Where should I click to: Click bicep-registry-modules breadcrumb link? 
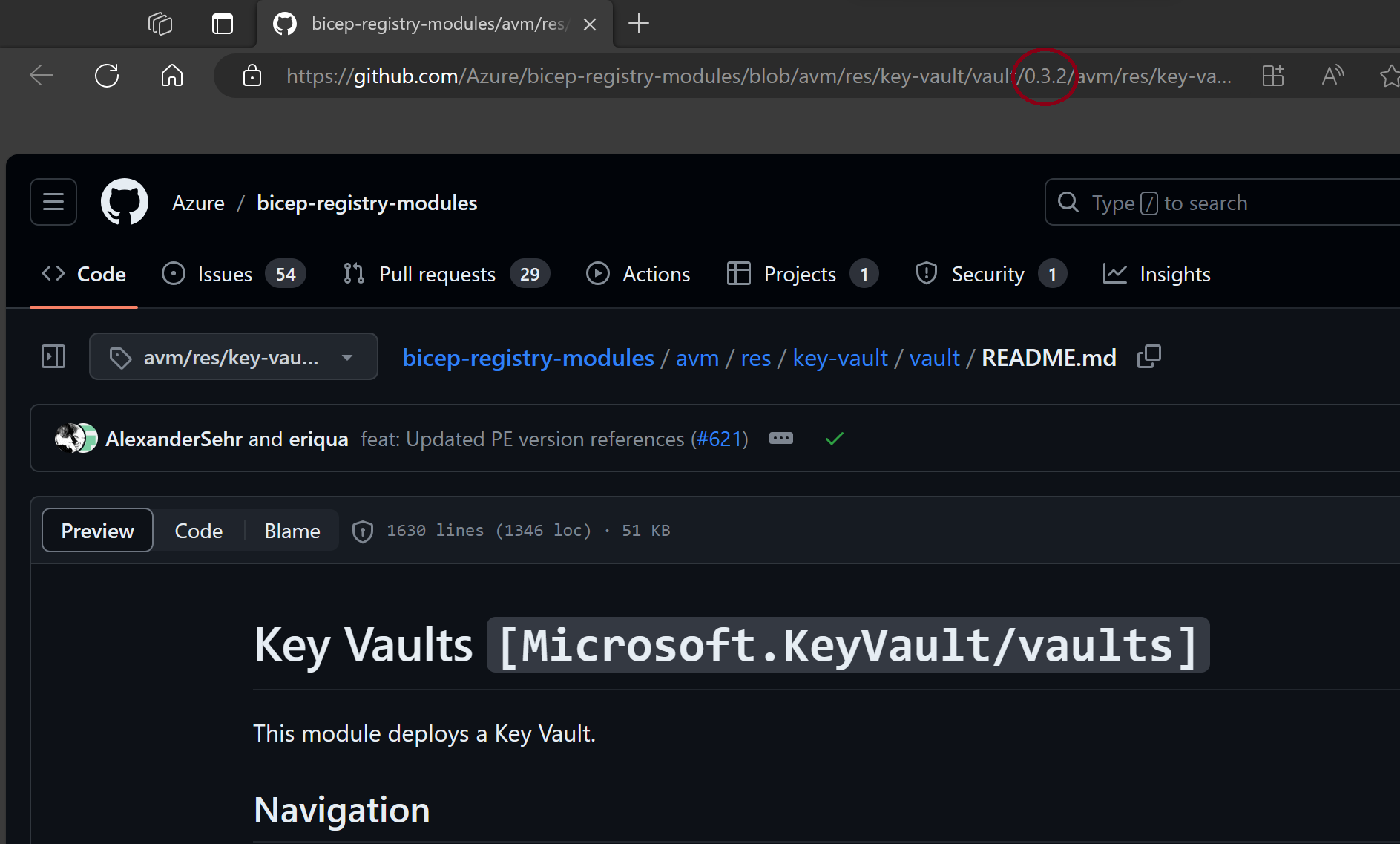528,358
